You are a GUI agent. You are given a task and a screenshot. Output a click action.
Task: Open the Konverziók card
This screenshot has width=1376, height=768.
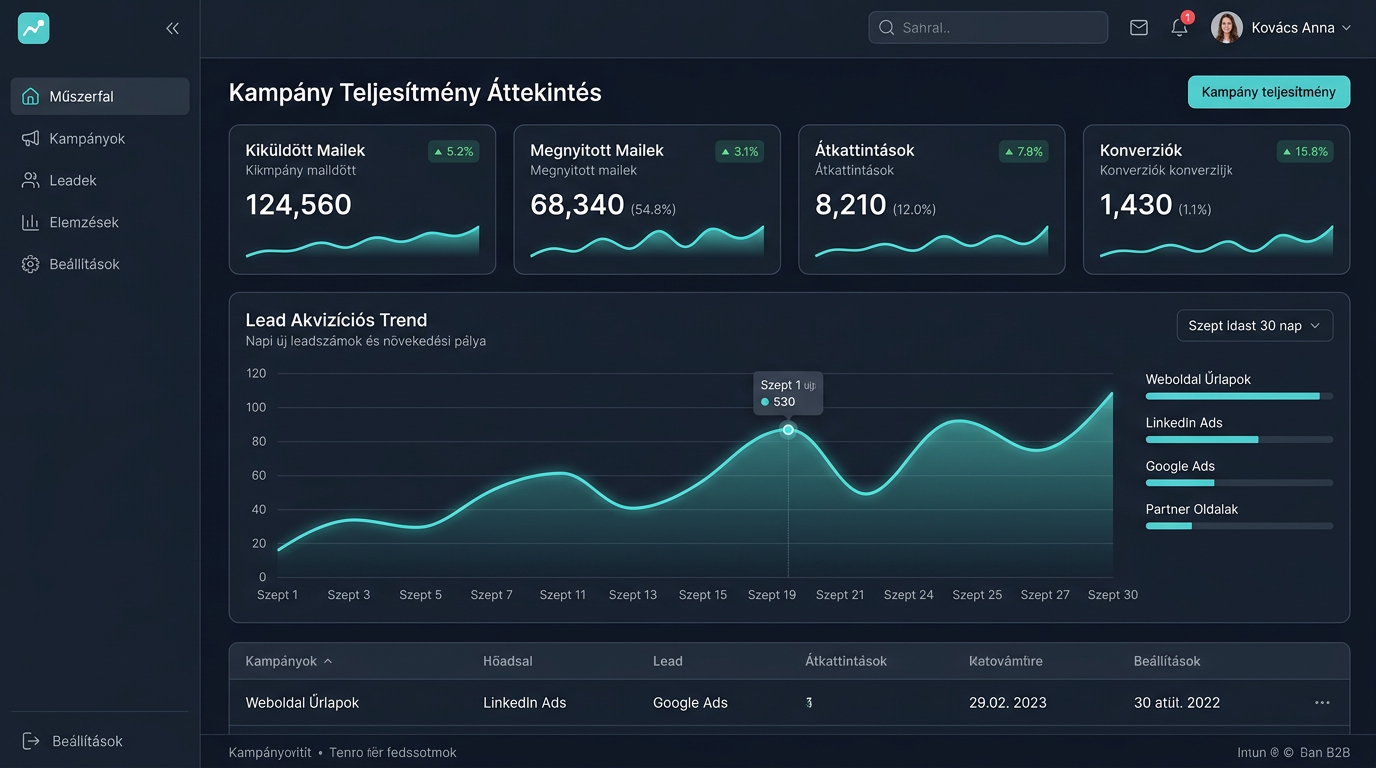(1216, 199)
